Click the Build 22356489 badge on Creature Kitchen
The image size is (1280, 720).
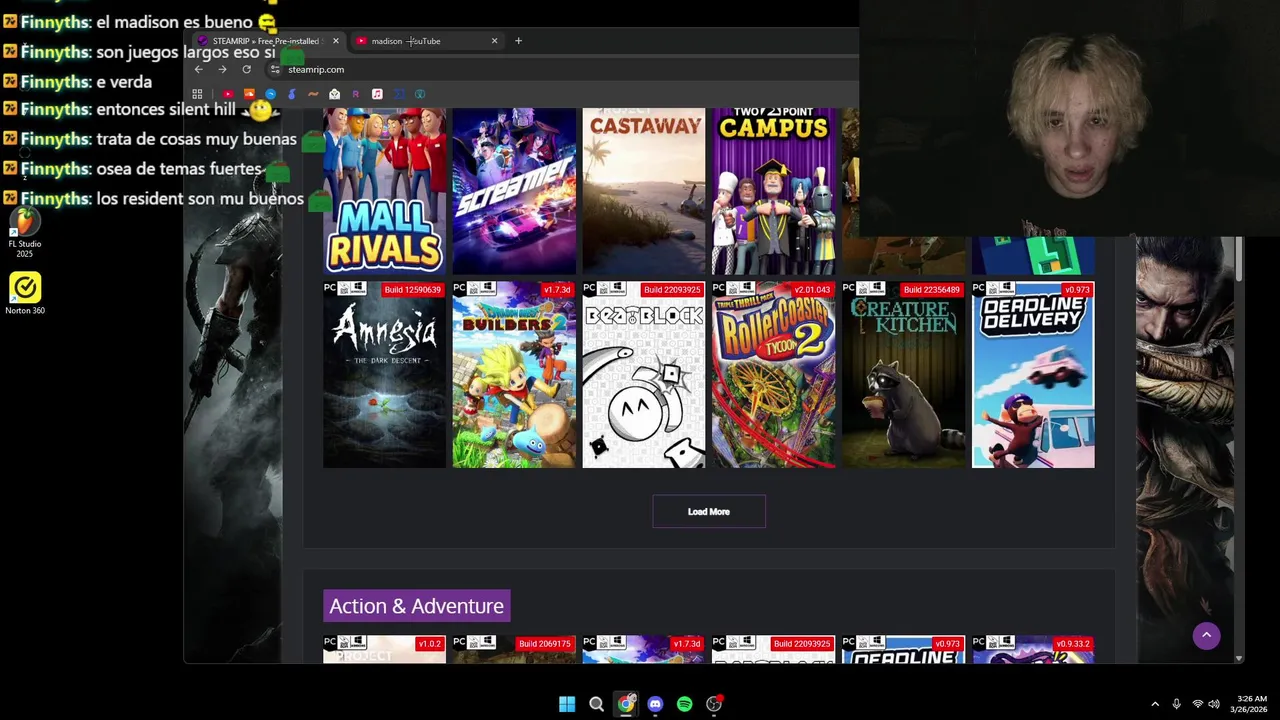931,290
